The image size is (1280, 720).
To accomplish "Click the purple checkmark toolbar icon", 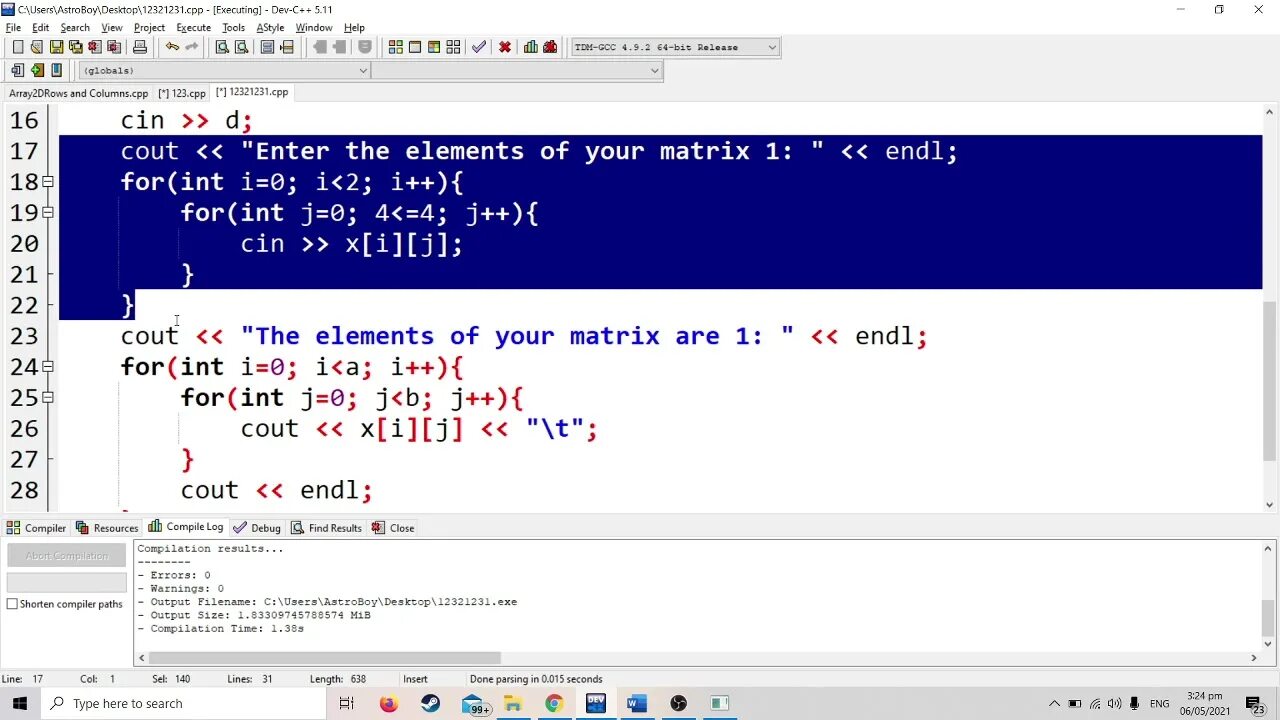I will pos(479,47).
